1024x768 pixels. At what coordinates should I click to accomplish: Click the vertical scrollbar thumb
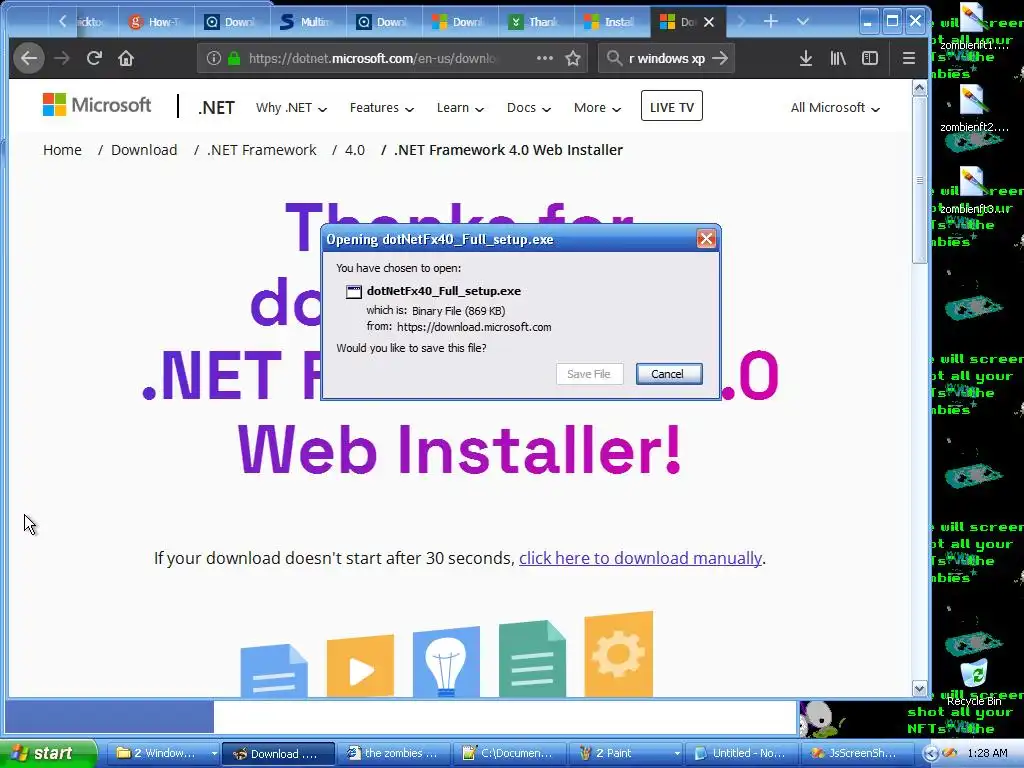920,180
